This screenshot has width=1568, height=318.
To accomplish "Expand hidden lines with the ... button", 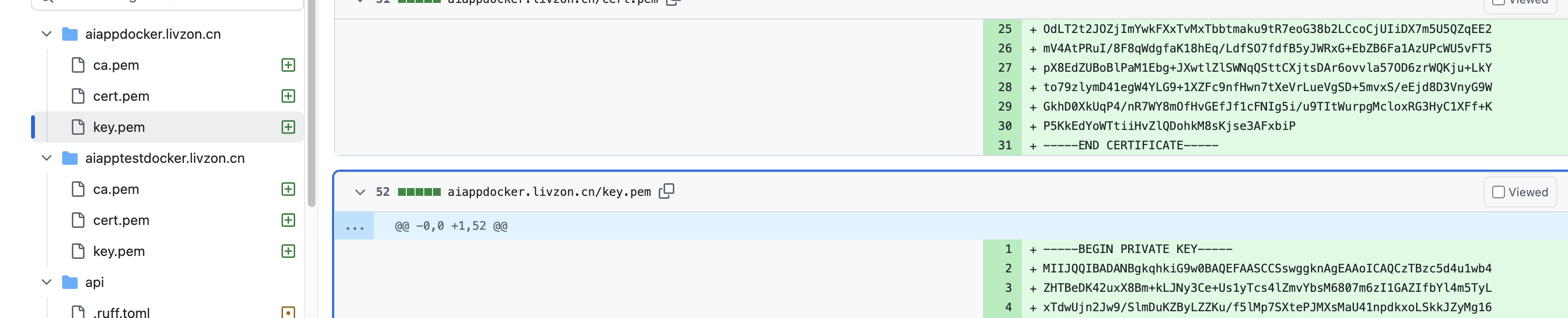I will click(354, 226).
